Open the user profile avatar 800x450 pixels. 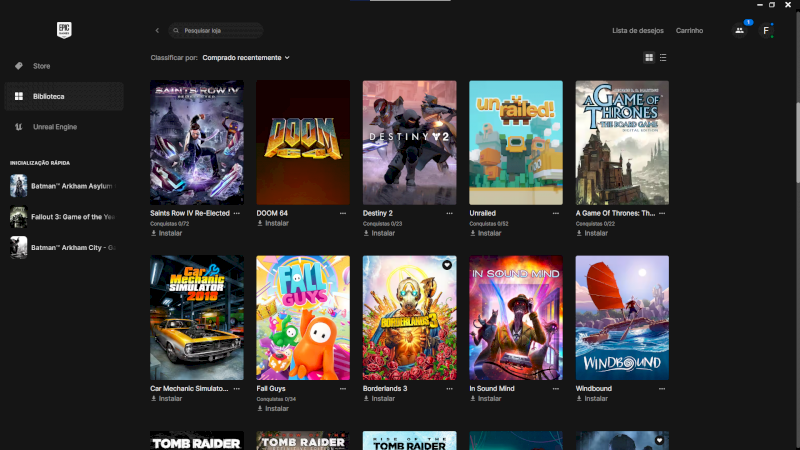pyautogui.click(x=766, y=30)
